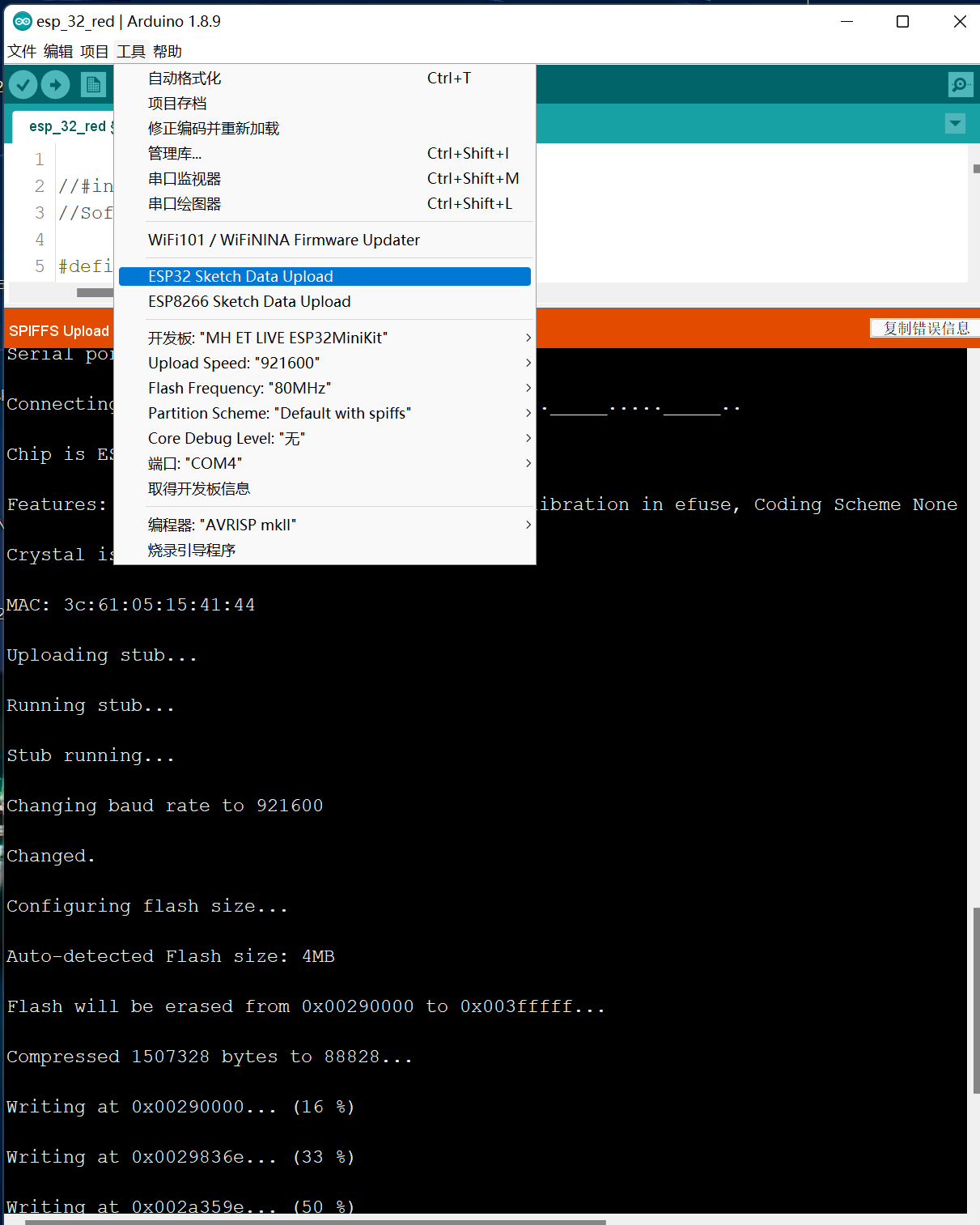Click 'Writing at 0x0029836e... (33 %)' line
This screenshot has height=1225, width=980.
180,1157
